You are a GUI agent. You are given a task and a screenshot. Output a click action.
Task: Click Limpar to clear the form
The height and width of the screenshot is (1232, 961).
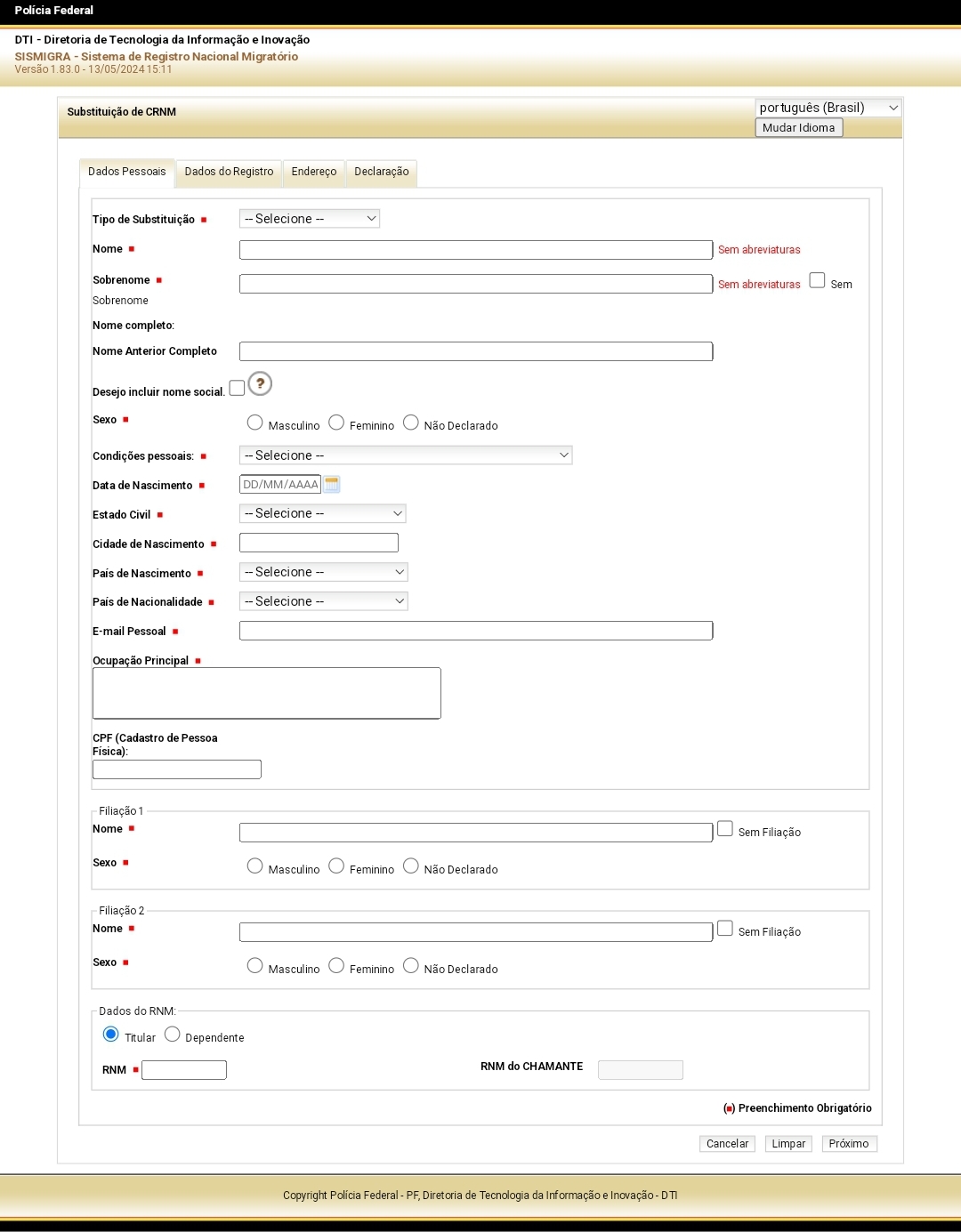pyautogui.click(x=787, y=1144)
